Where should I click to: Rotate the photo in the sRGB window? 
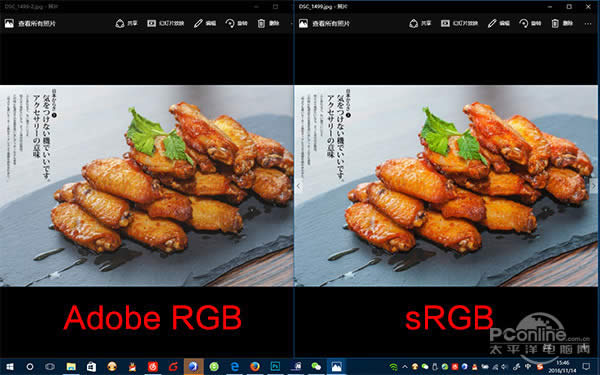tap(530, 23)
